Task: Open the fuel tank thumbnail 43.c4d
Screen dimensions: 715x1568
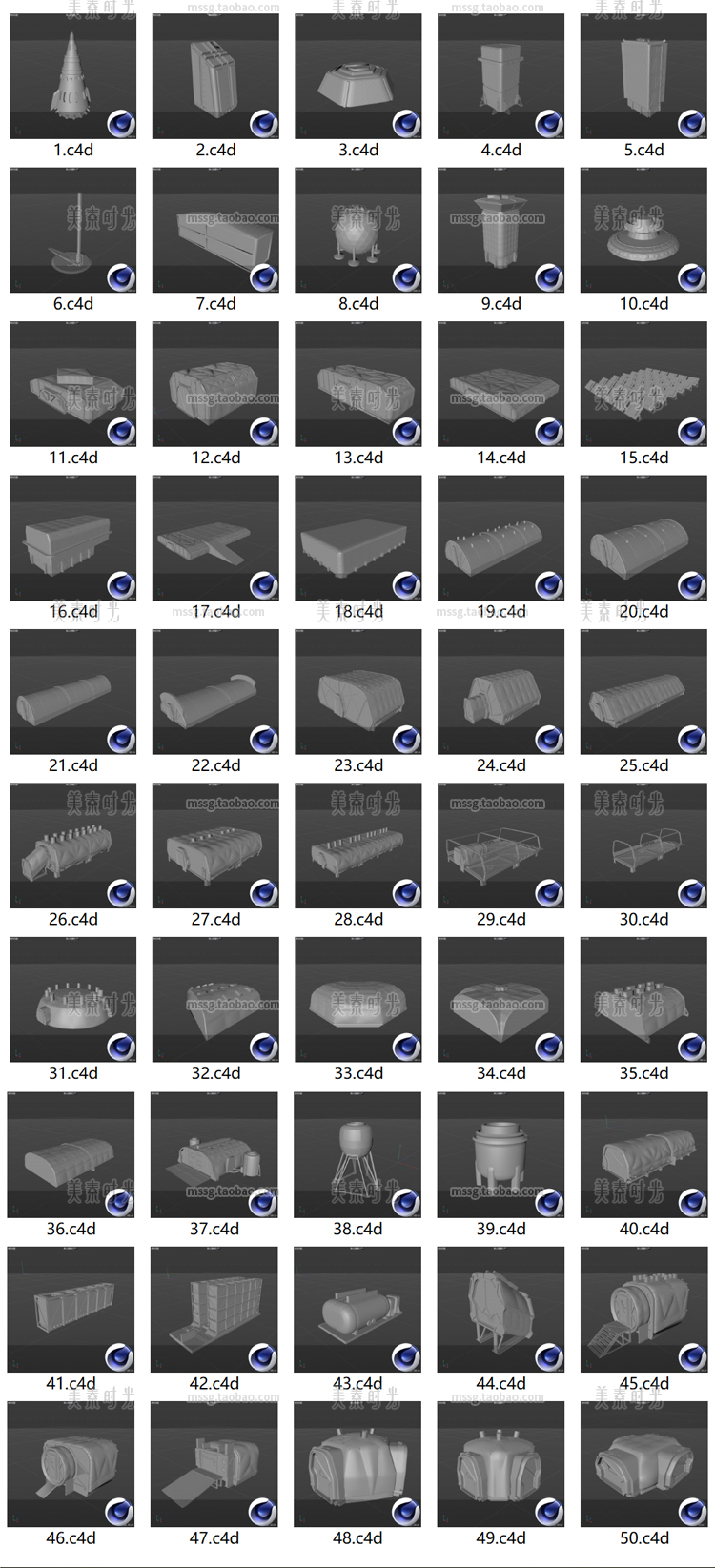Action: click(x=357, y=1309)
